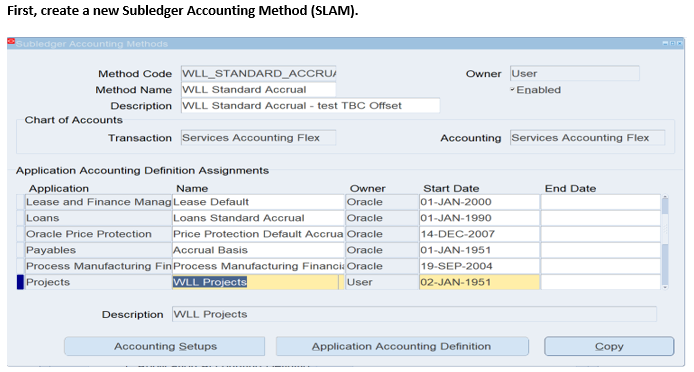
Task: Select the Oracle Price Protection application cell
Action: click(98, 234)
